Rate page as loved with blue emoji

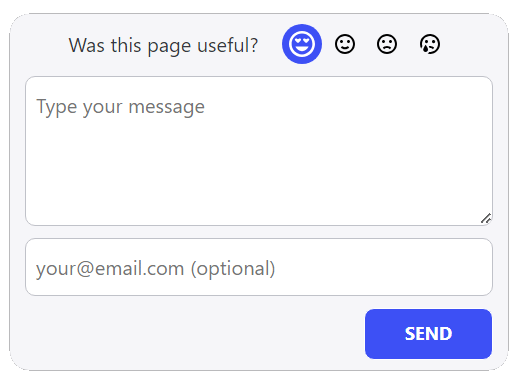coord(302,44)
